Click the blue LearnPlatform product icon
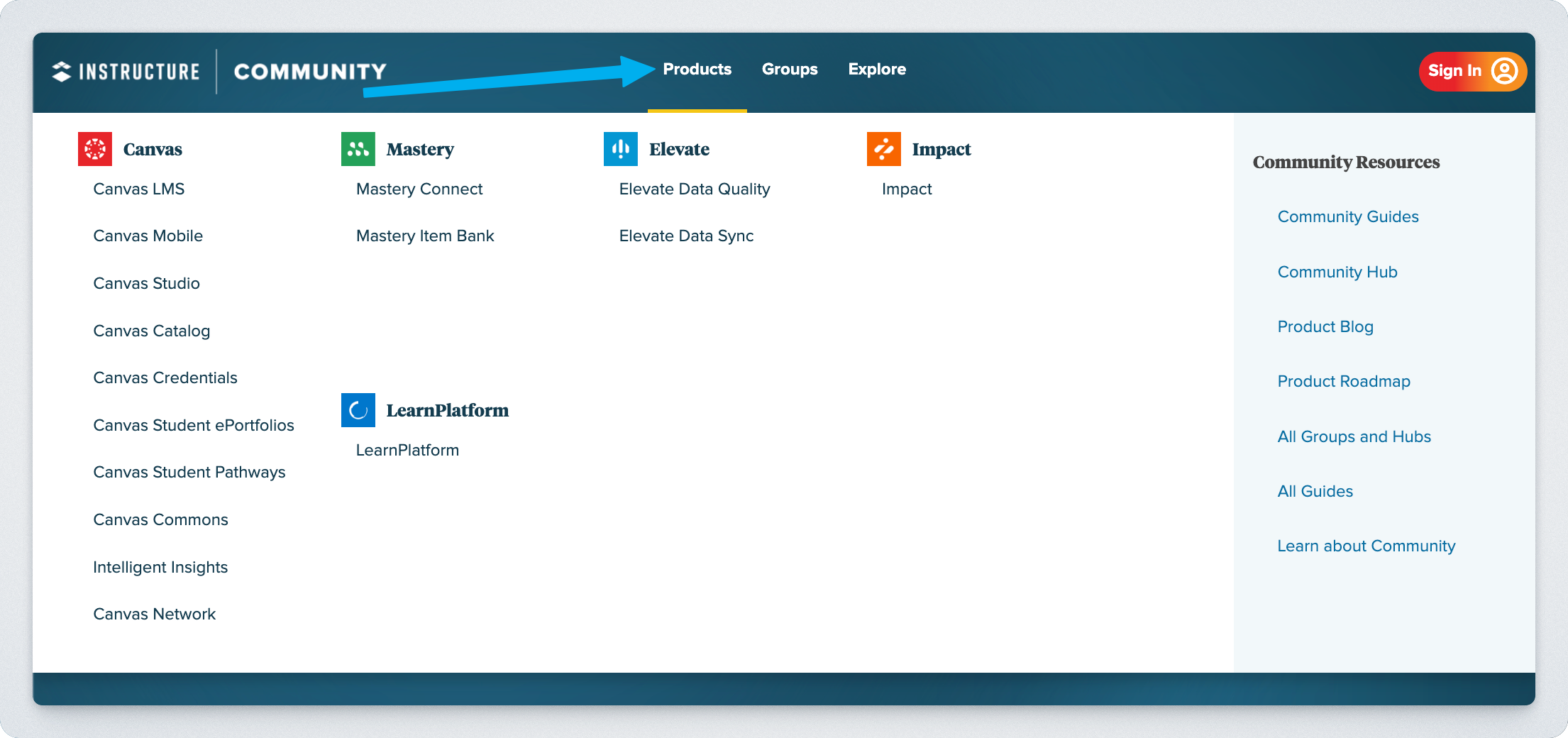This screenshot has width=1568, height=738. [358, 410]
